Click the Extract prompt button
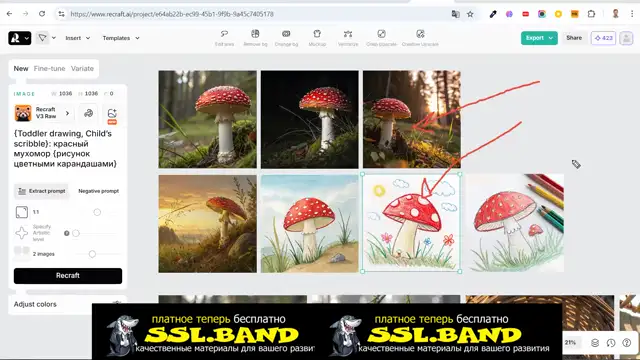The width and height of the screenshot is (640, 360). pos(42,191)
